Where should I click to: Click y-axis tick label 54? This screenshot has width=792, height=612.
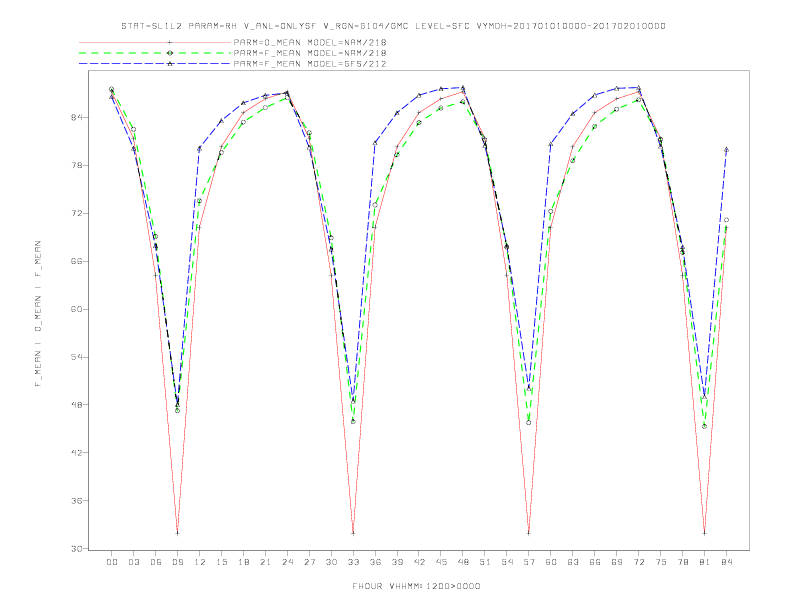79,357
